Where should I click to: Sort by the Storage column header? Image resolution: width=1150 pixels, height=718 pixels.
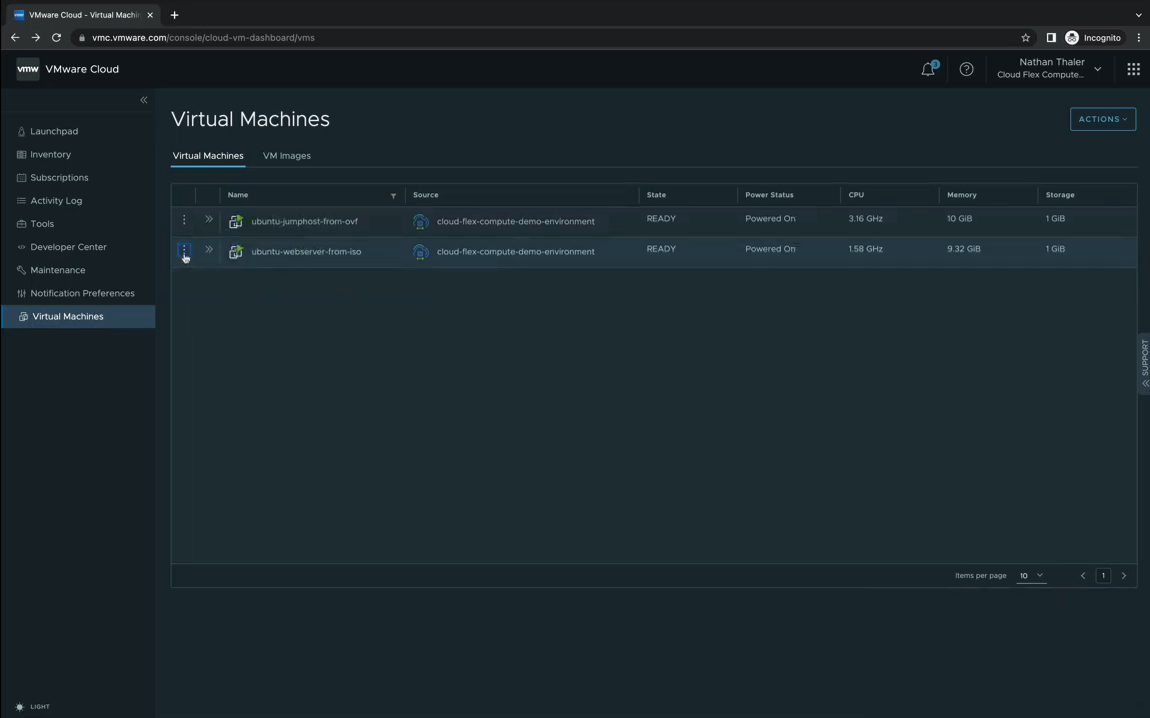pyautogui.click(x=1060, y=195)
